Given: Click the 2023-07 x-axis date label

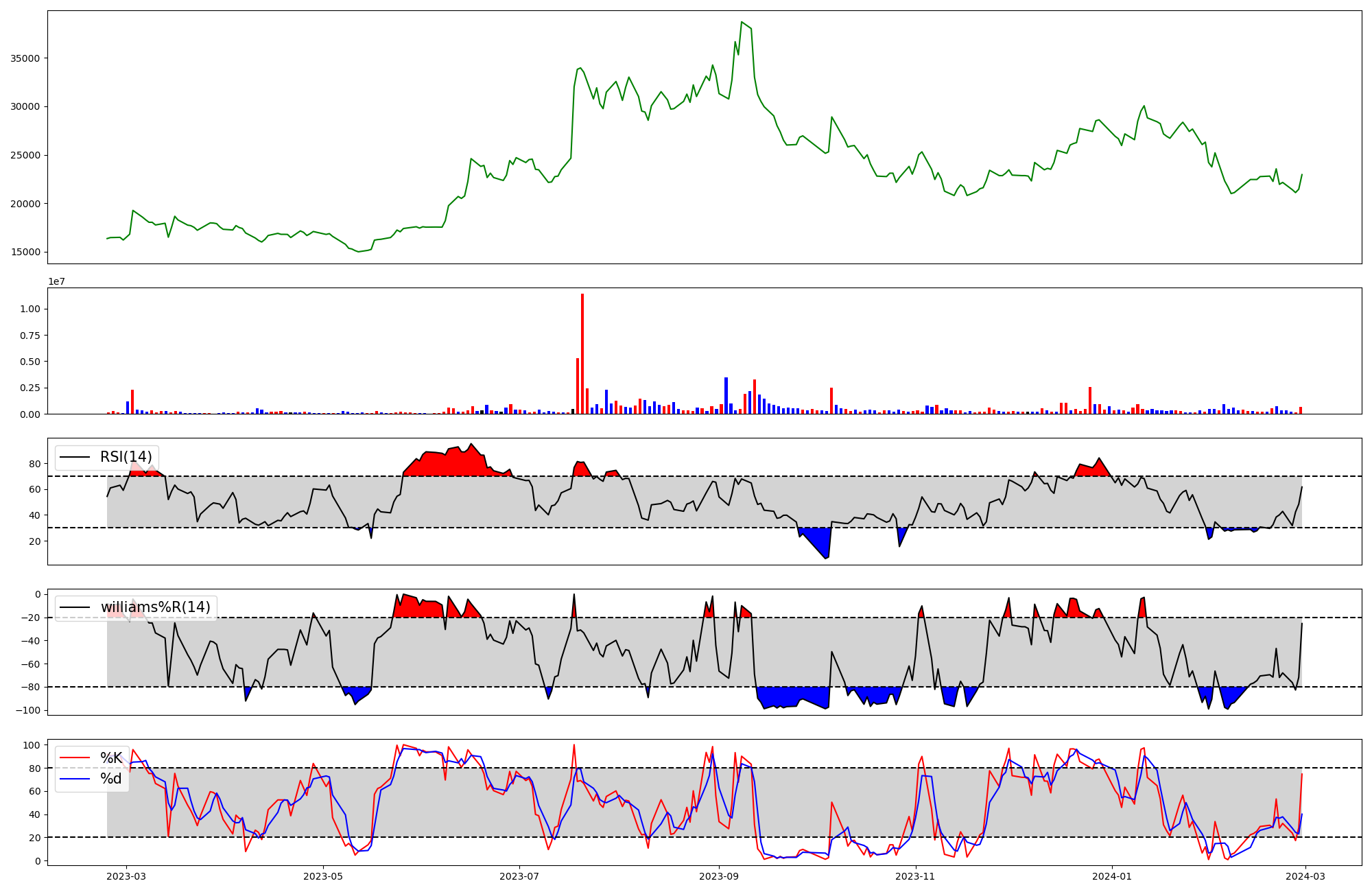Looking at the screenshot, I should click(519, 876).
